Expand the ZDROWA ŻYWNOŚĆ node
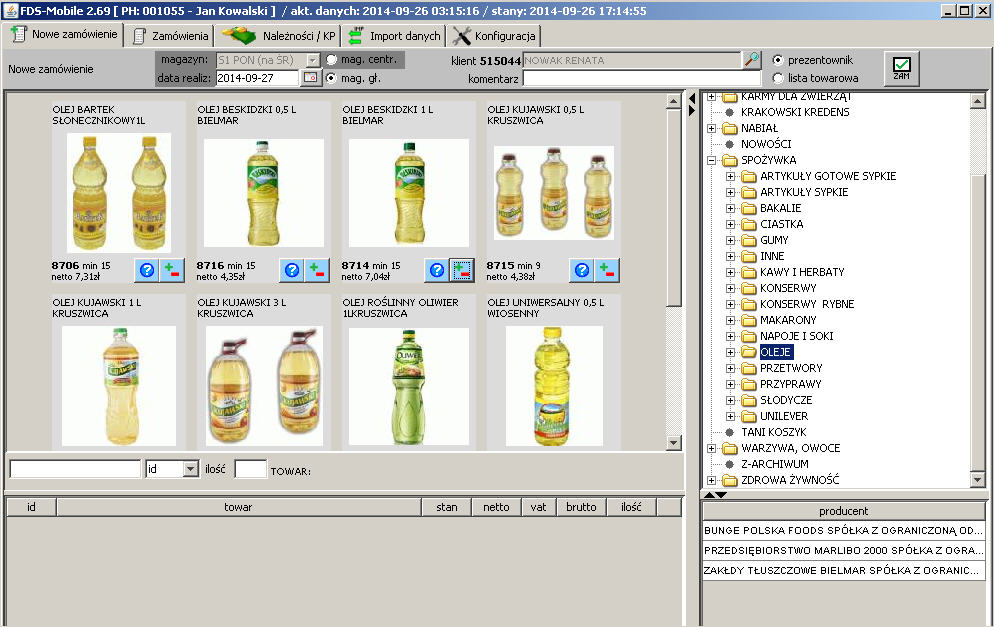The height and width of the screenshot is (627, 994). [711, 481]
